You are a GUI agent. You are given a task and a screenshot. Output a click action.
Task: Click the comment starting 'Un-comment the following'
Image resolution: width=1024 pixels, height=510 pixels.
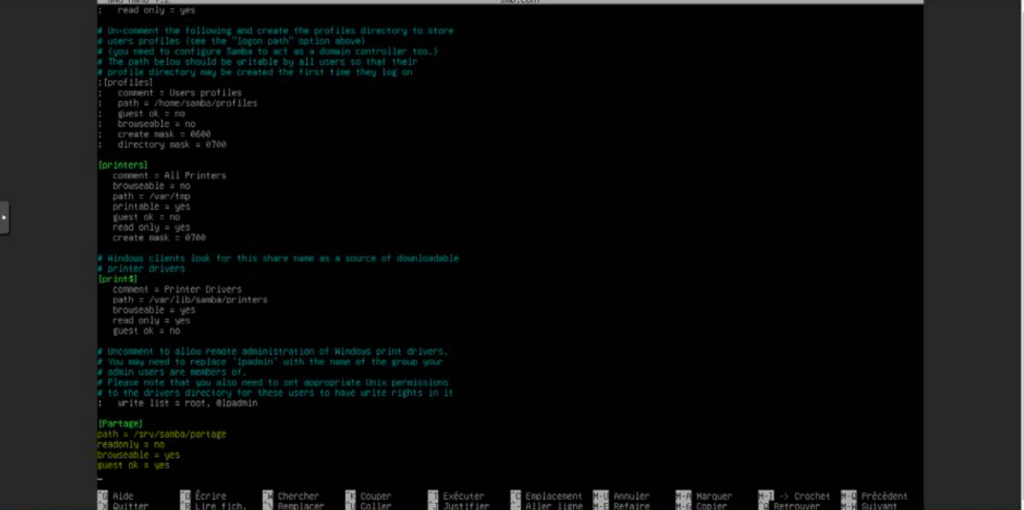coord(276,31)
